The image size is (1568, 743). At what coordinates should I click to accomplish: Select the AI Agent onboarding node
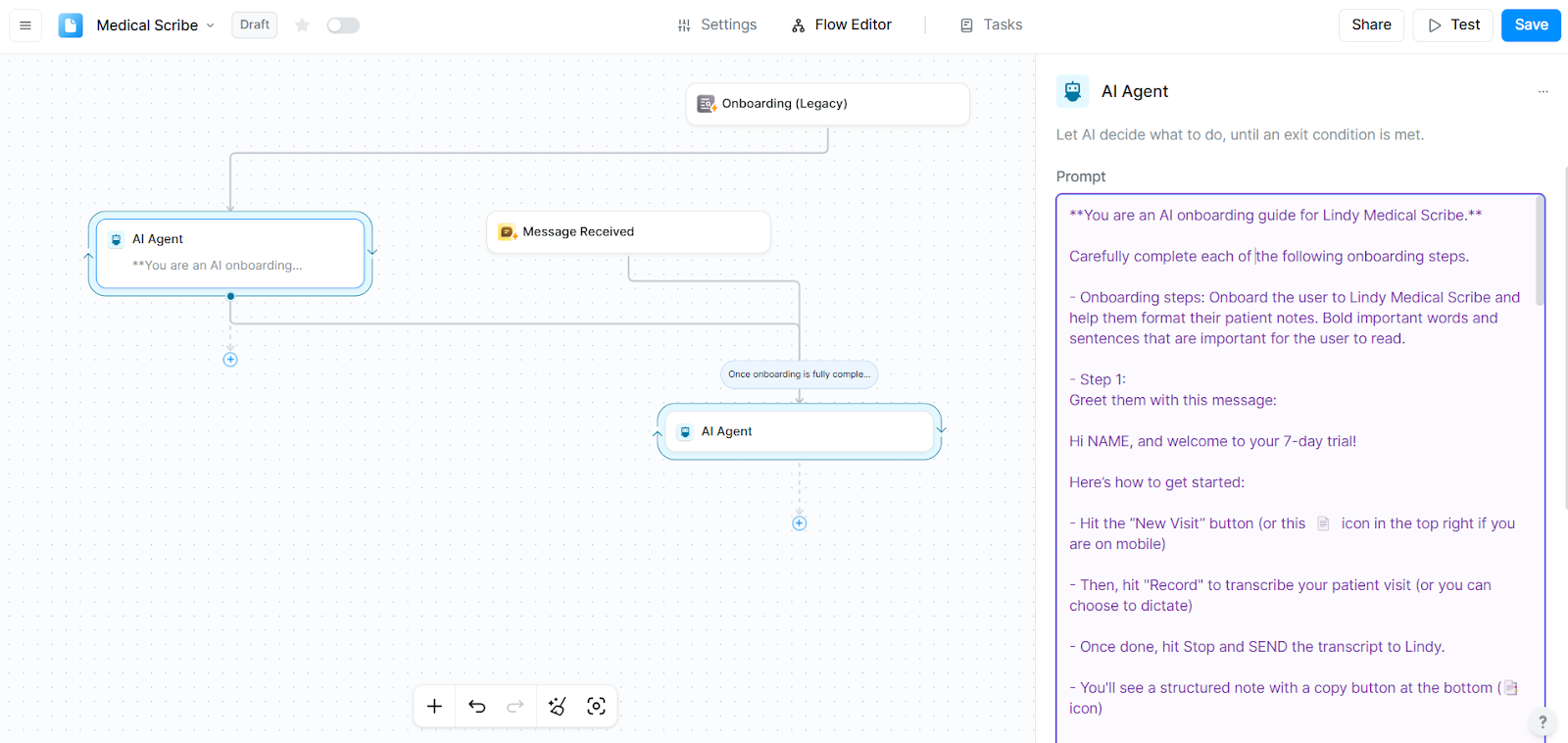point(230,253)
